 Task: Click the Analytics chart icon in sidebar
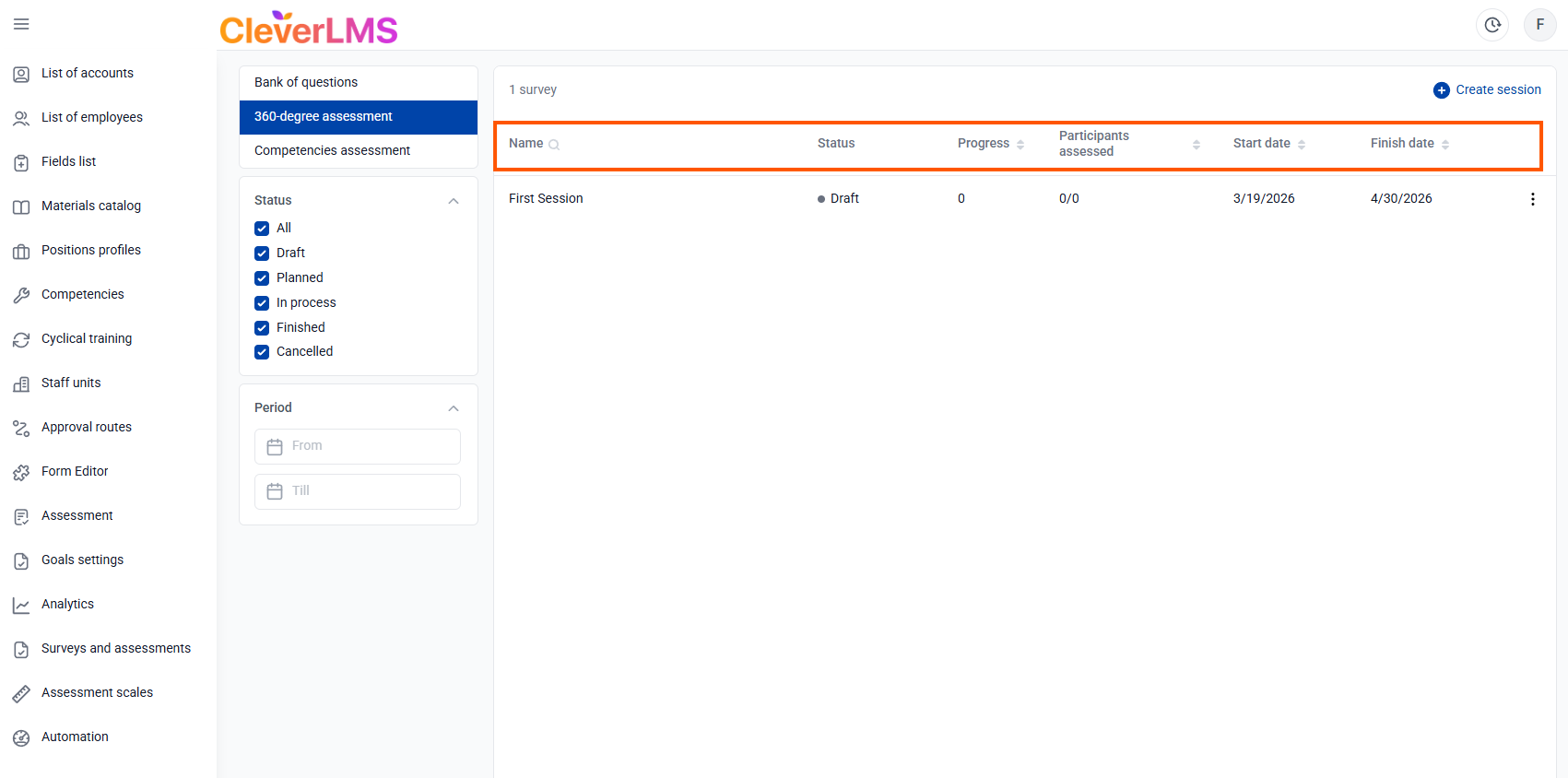(x=21, y=605)
